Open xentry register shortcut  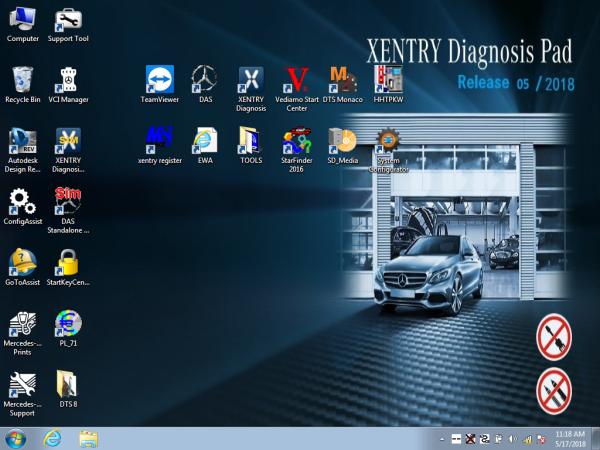pos(160,145)
